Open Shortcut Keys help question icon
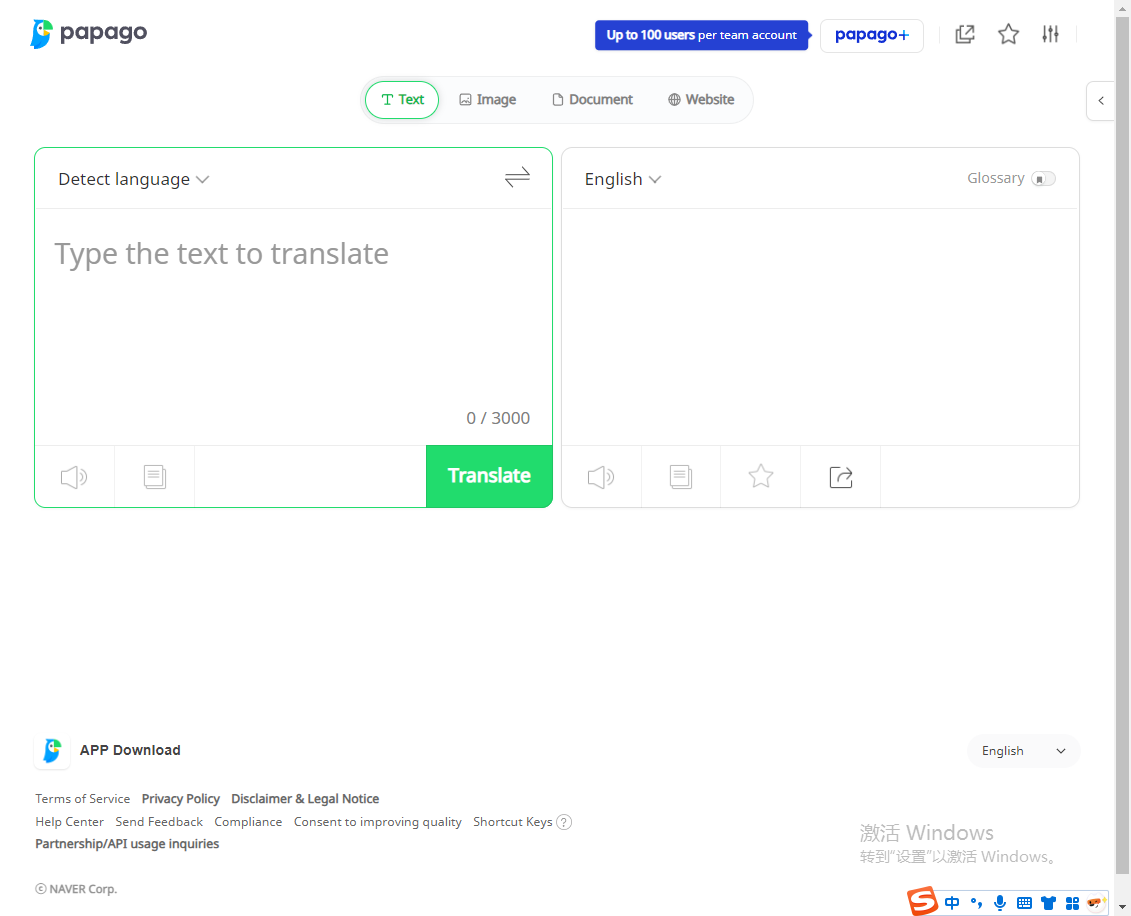This screenshot has height=916, width=1131. coord(564,822)
